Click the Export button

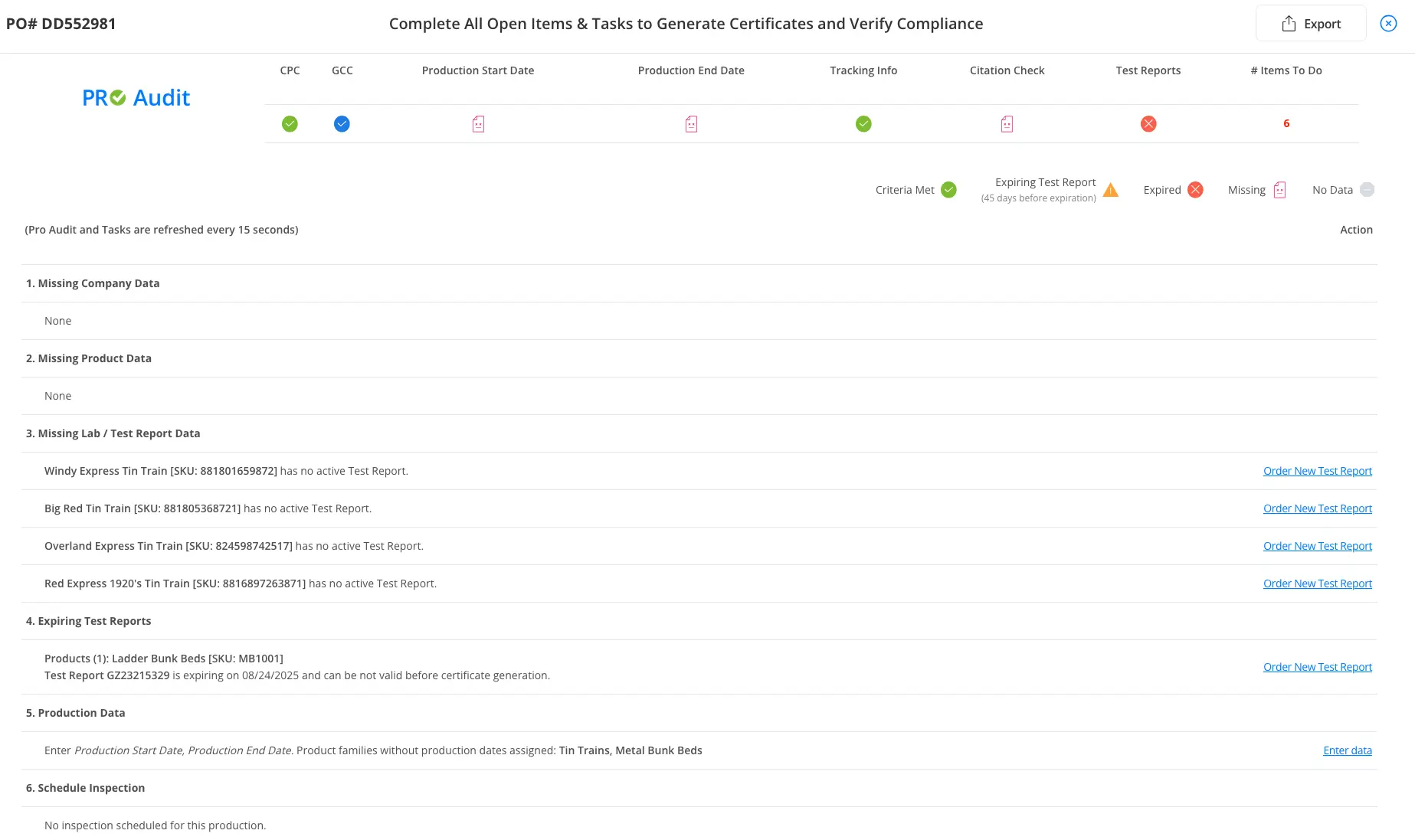pyautogui.click(x=1311, y=24)
